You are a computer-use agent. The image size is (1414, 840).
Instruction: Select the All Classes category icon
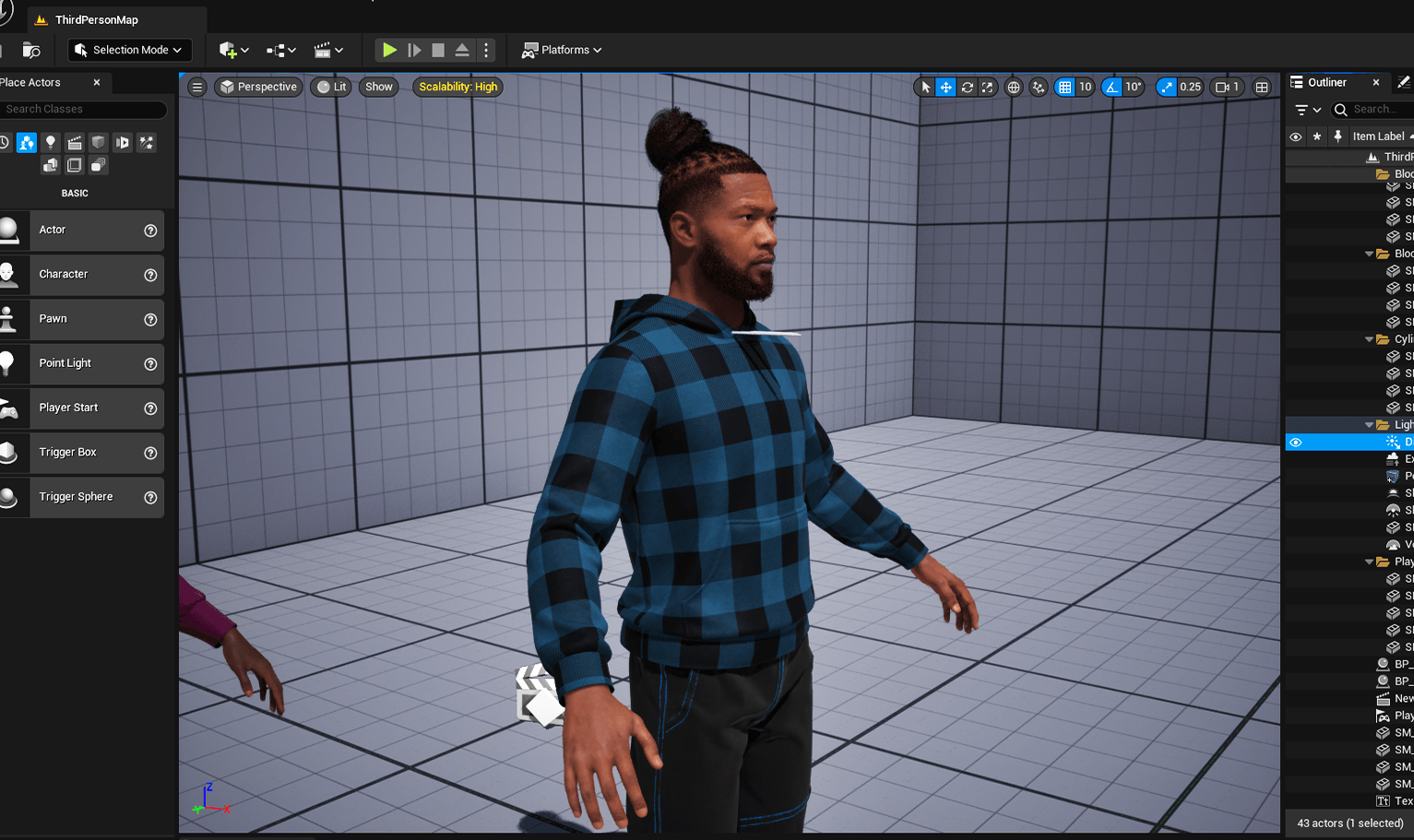pos(98,165)
